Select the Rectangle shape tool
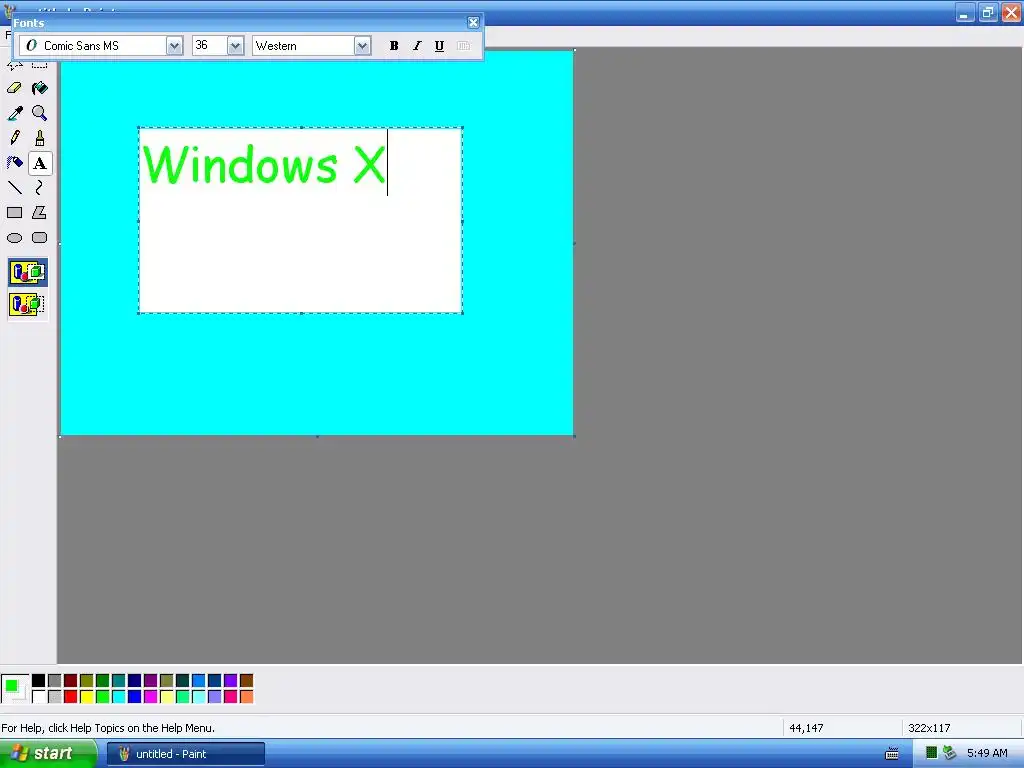 14,212
